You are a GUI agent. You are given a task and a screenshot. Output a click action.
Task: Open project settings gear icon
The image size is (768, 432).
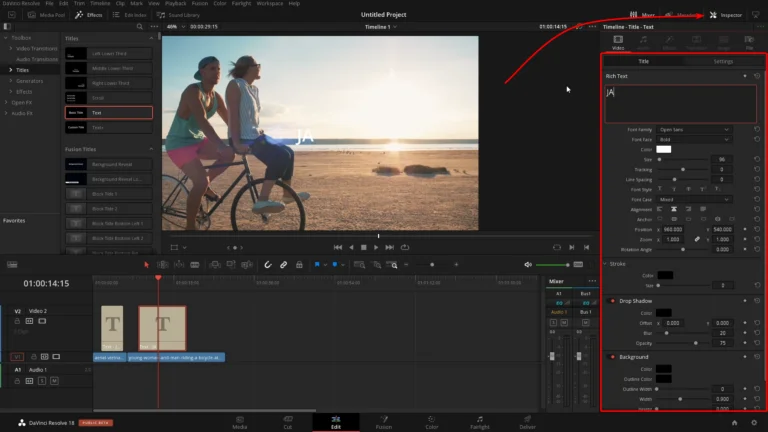point(754,423)
